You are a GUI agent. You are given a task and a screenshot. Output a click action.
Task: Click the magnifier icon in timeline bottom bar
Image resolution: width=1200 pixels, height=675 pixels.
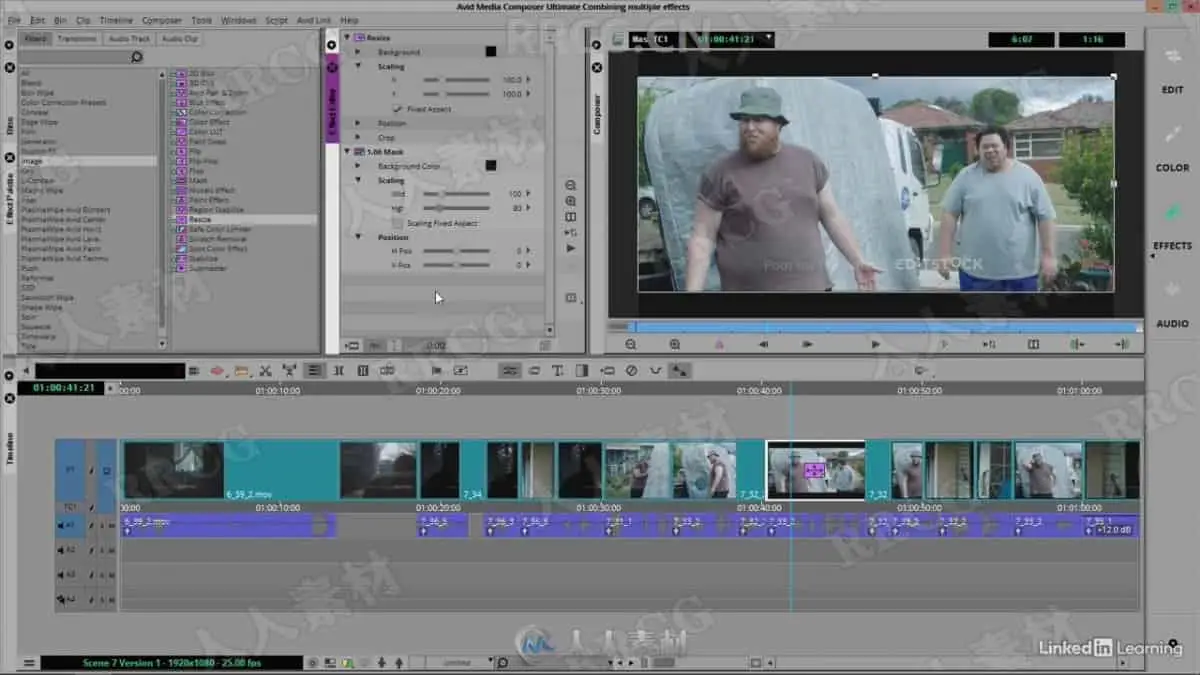(502, 662)
